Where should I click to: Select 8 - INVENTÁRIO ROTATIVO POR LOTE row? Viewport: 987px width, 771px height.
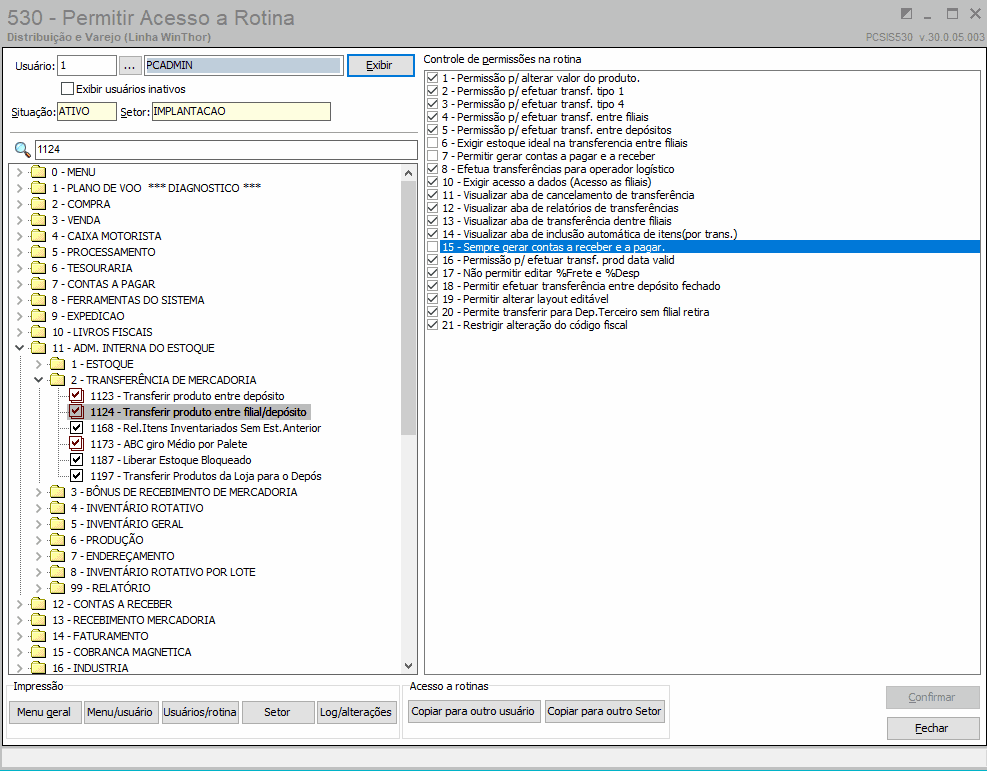pos(163,572)
